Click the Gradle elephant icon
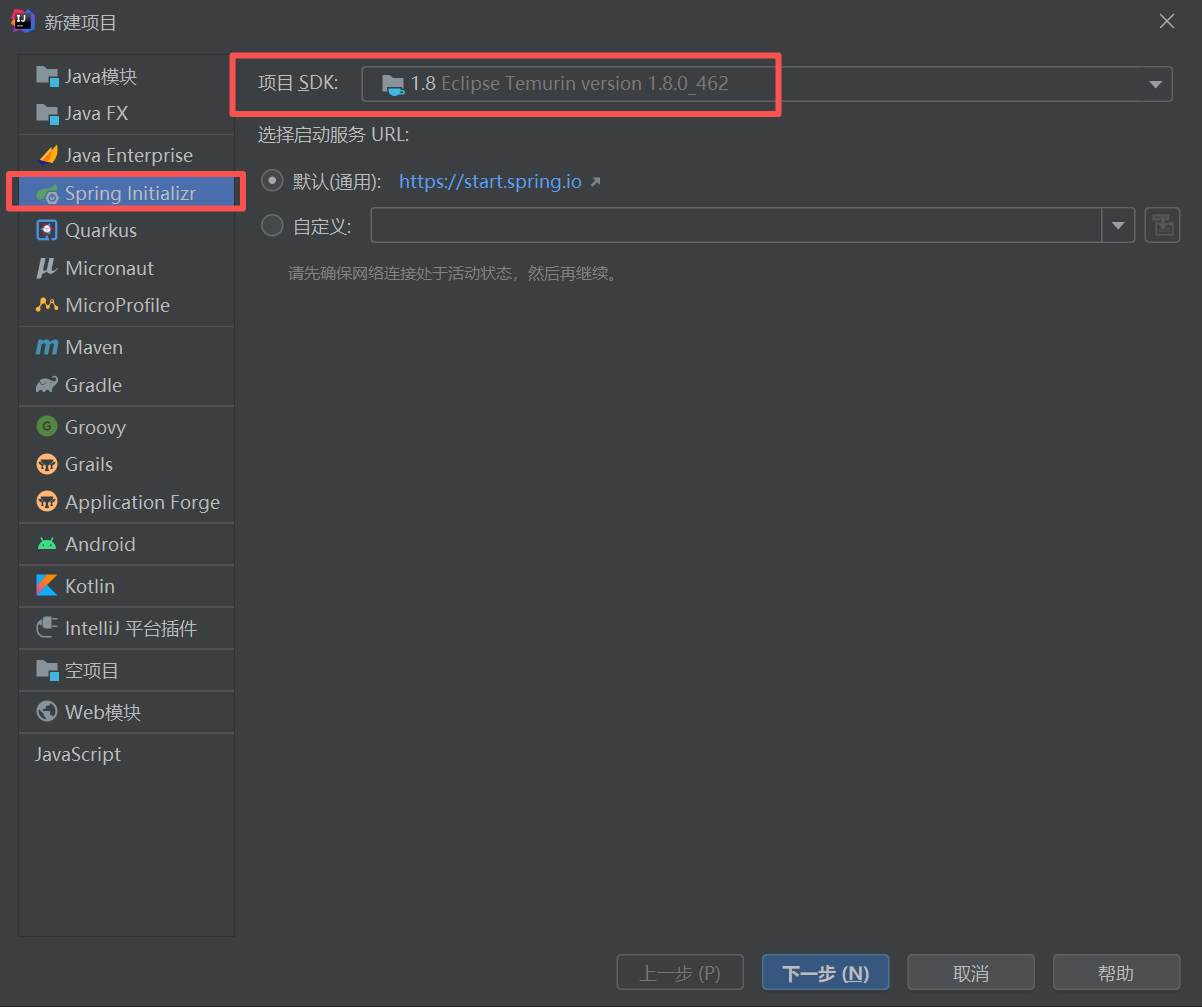 (x=47, y=385)
